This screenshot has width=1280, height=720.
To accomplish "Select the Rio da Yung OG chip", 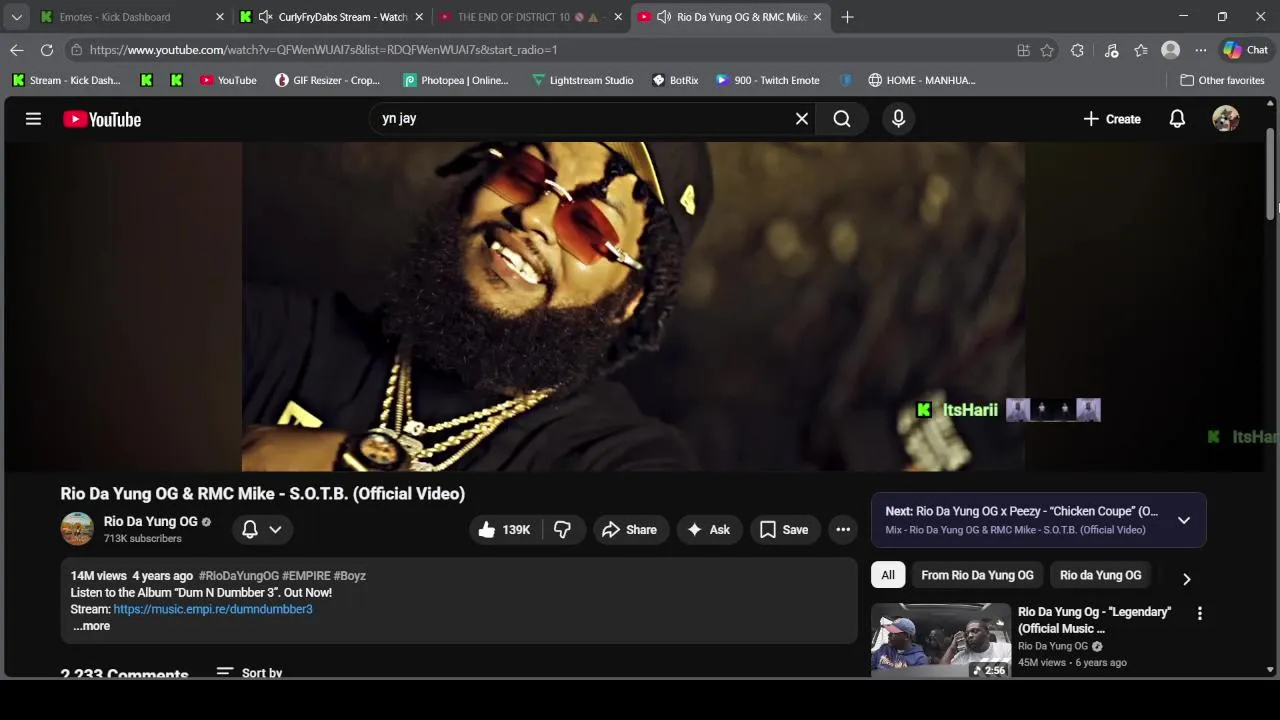I will point(1100,575).
